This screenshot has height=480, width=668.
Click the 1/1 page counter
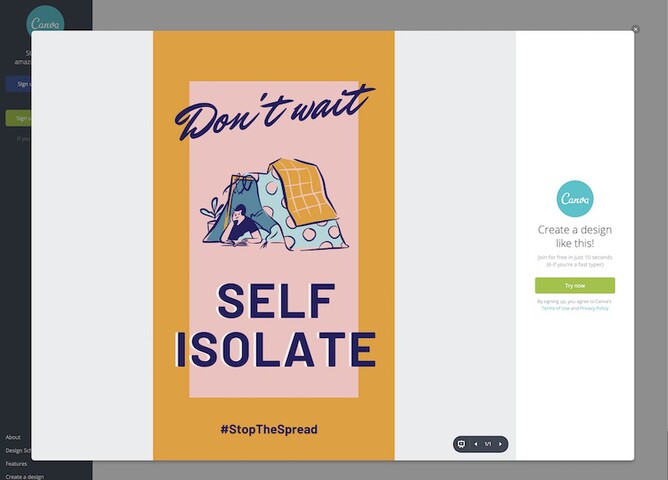click(488, 444)
